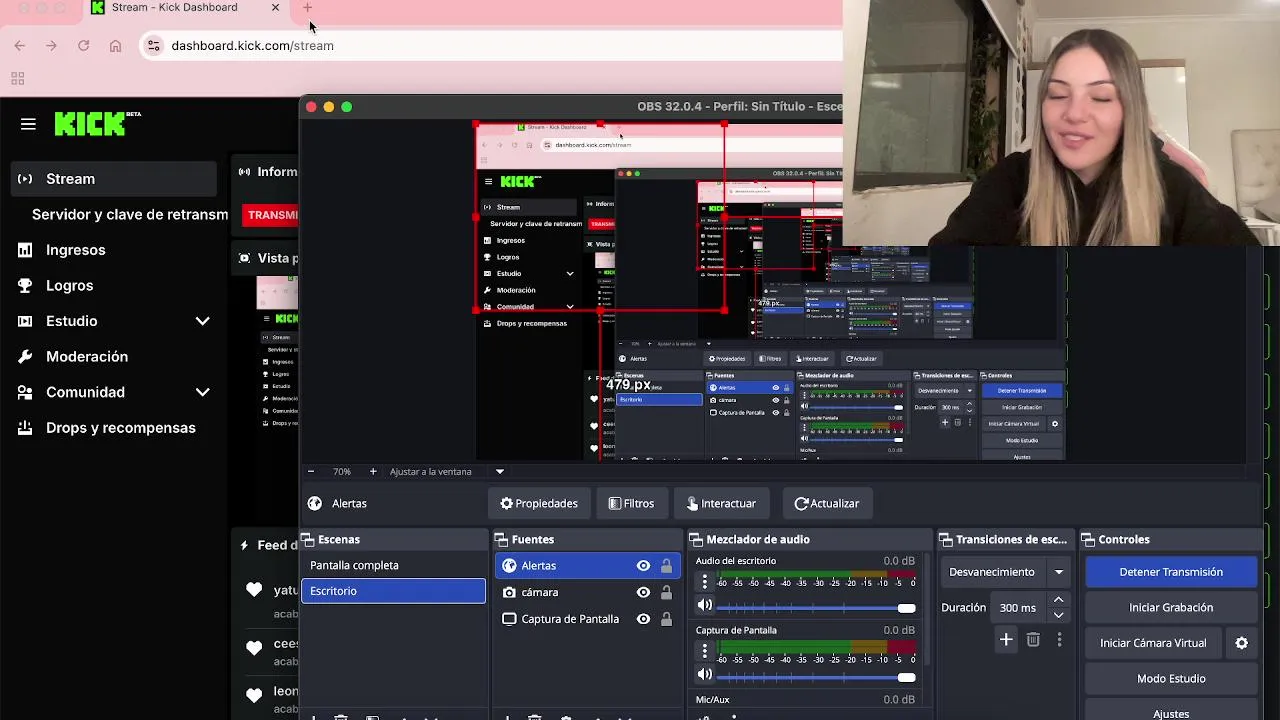Image resolution: width=1280 pixels, height=720 pixels.
Task: Go back in the browser
Action: [20, 45]
